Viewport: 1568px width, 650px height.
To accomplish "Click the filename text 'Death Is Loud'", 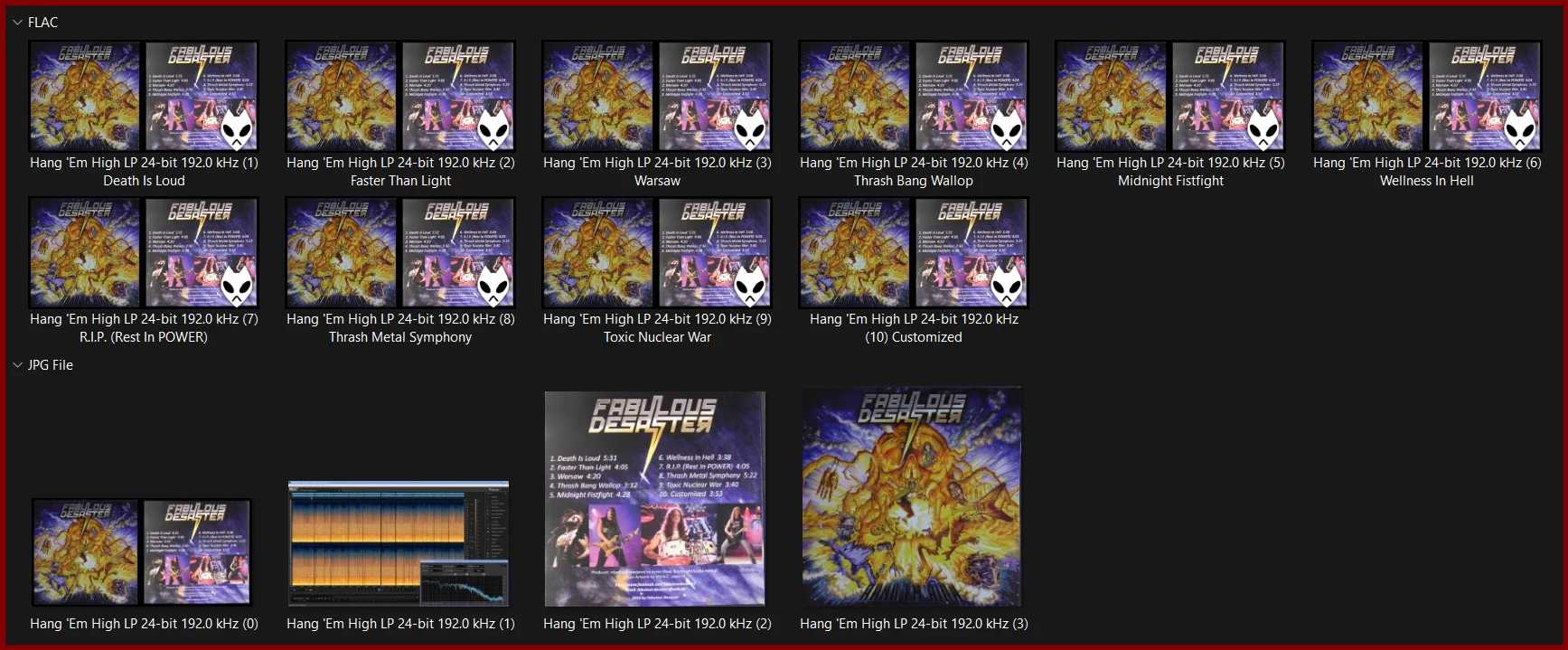I will coord(144,181).
